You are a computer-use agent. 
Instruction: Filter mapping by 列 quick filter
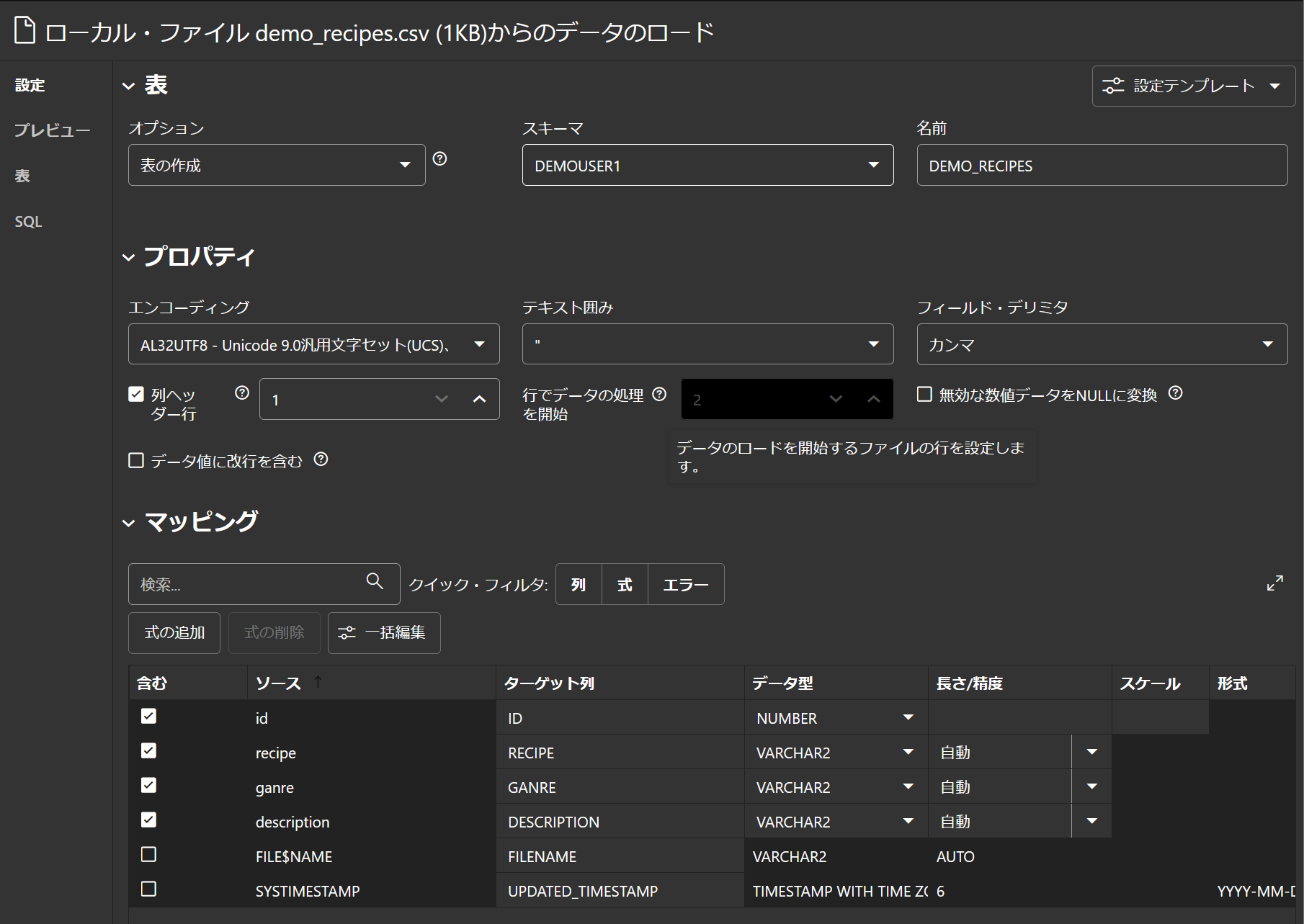(x=579, y=584)
